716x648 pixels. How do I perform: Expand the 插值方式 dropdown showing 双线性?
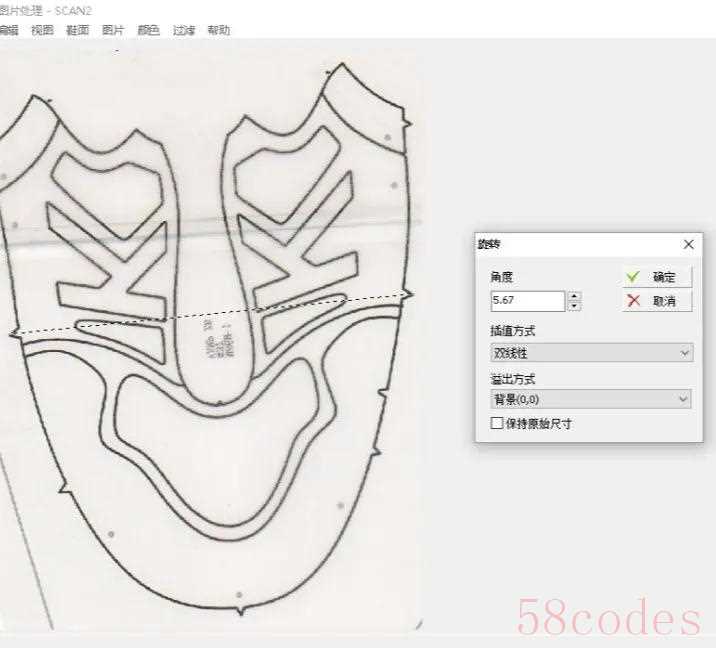[590, 353]
